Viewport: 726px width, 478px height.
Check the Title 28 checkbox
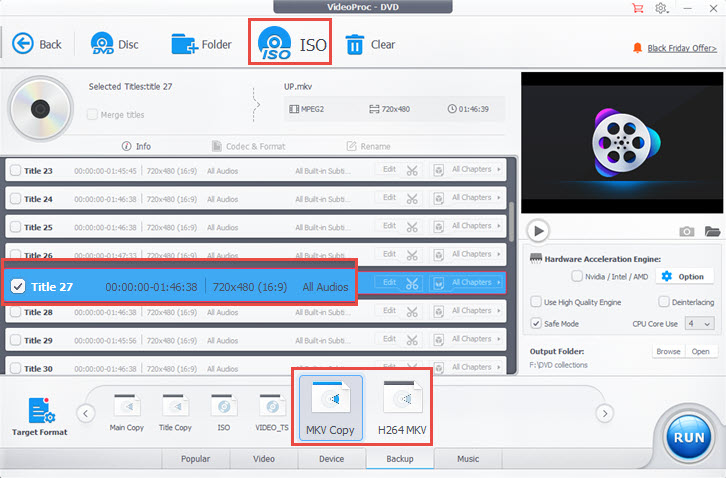pyautogui.click(x=15, y=312)
